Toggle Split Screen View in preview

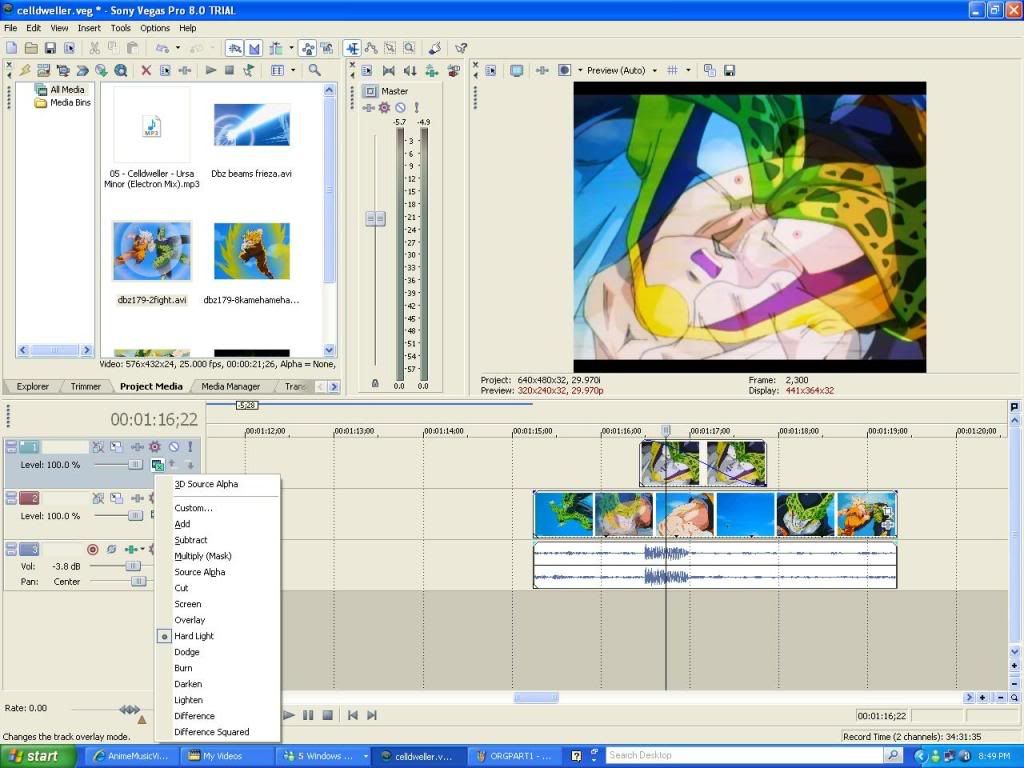tap(564, 70)
